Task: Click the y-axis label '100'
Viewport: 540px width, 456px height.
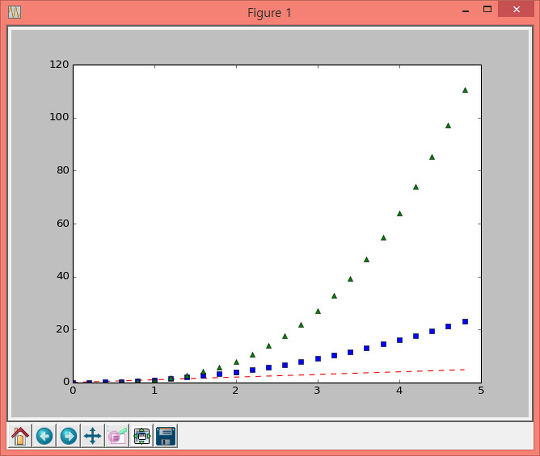Action: pyautogui.click(x=59, y=117)
